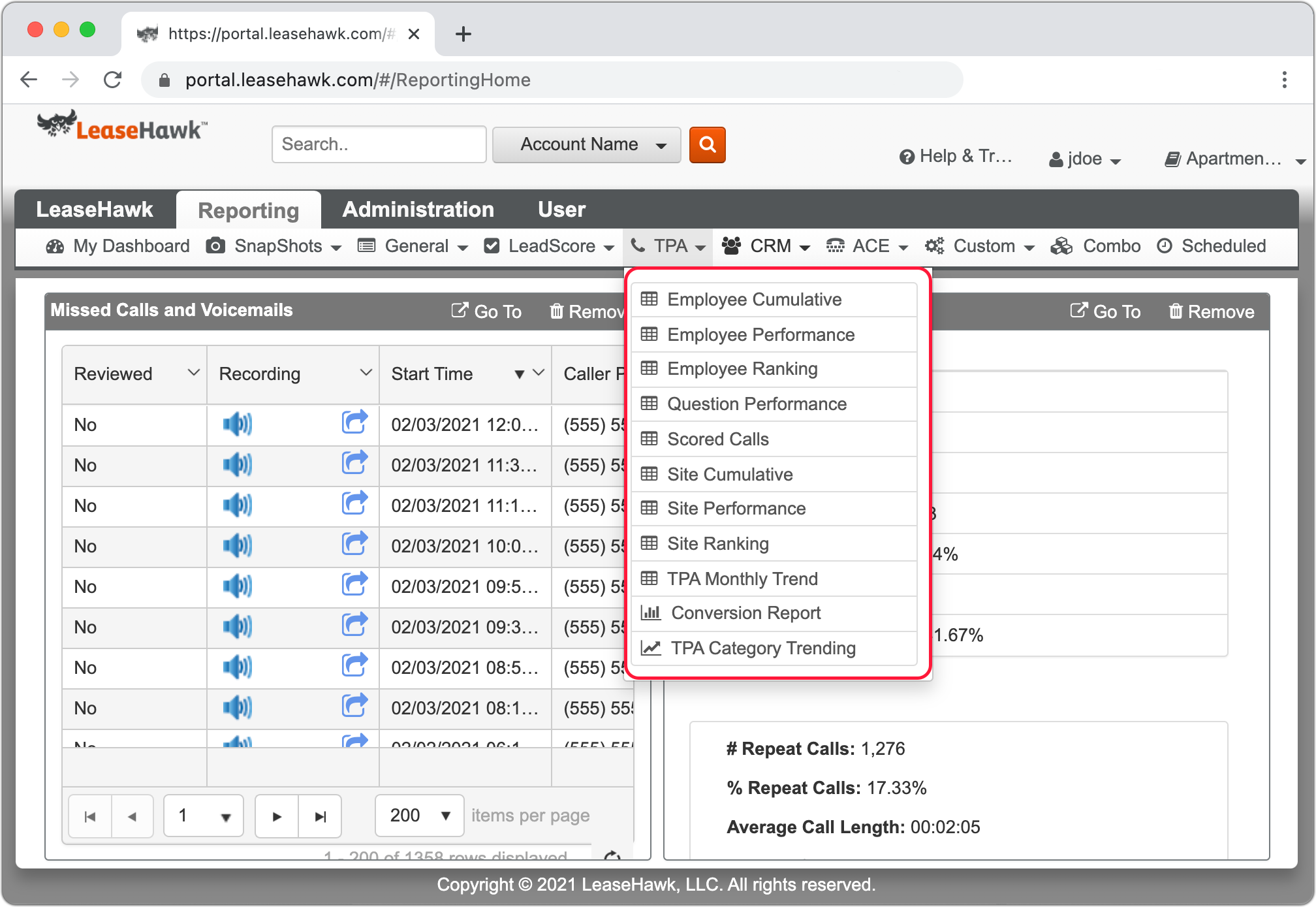The width and height of the screenshot is (1316, 907).
Task: Switch to the LeaseHawk tab
Action: (x=95, y=210)
